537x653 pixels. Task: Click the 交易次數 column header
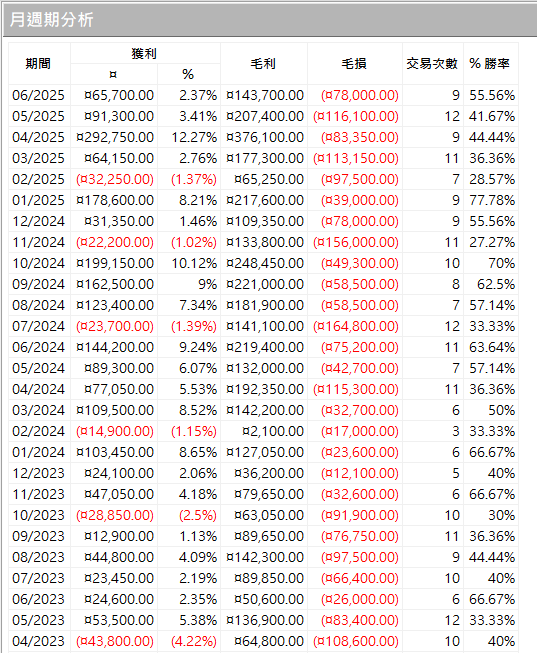pyautogui.click(x=432, y=64)
